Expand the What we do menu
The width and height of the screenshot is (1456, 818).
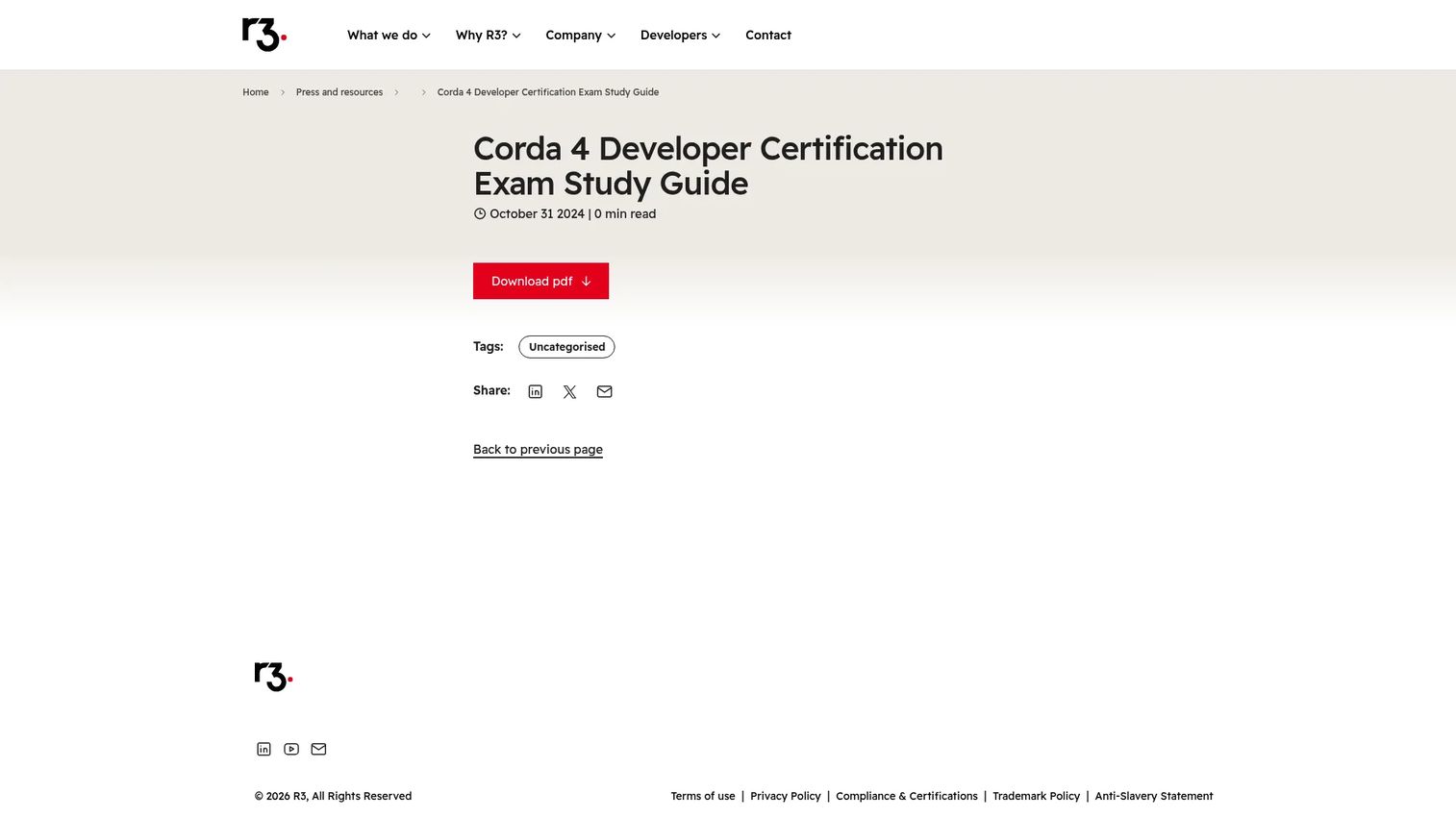coord(389,35)
